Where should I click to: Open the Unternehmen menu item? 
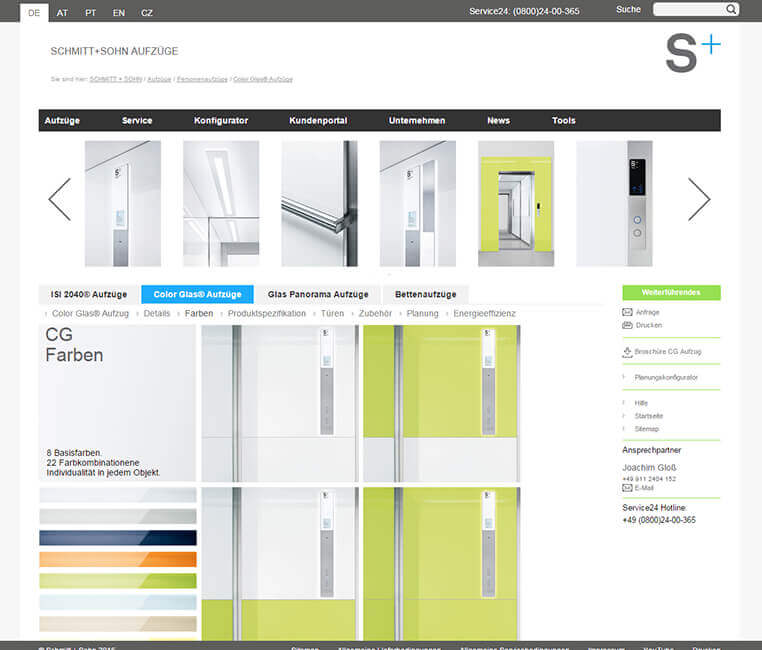coord(417,120)
